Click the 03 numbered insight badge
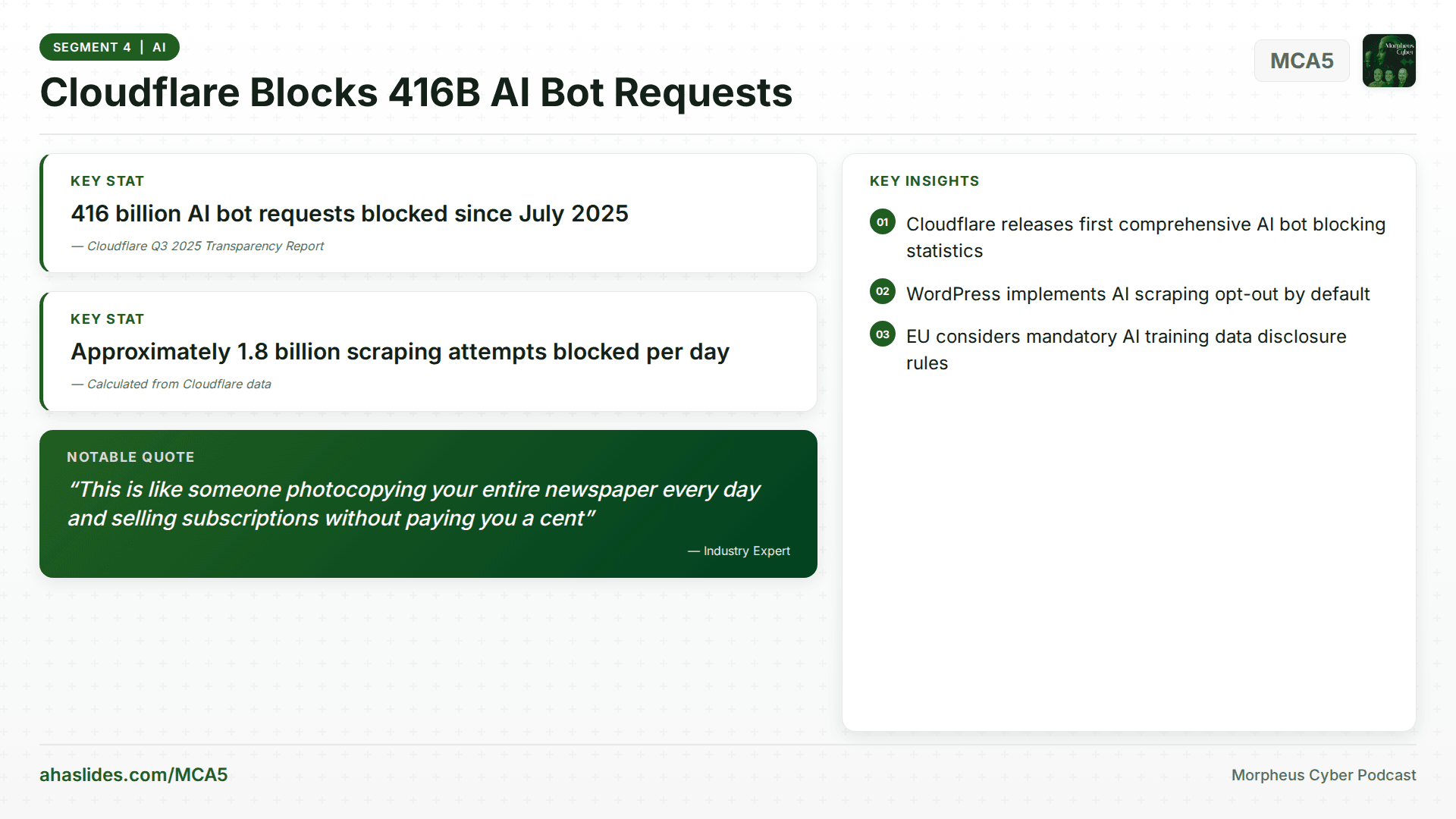This screenshot has width=1456, height=819. coord(882,334)
